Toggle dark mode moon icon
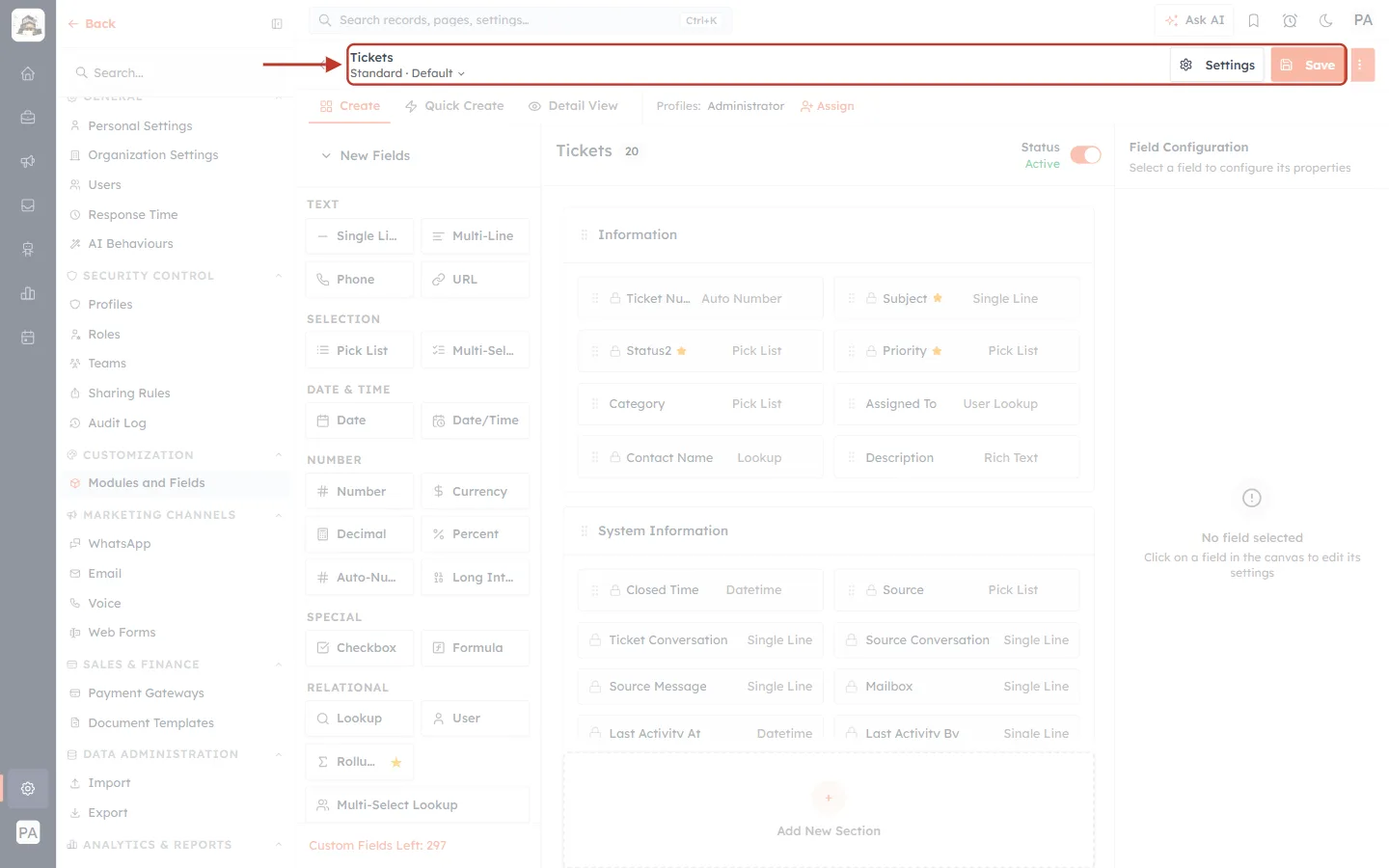This screenshot has height=868, width=1389. (1326, 20)
